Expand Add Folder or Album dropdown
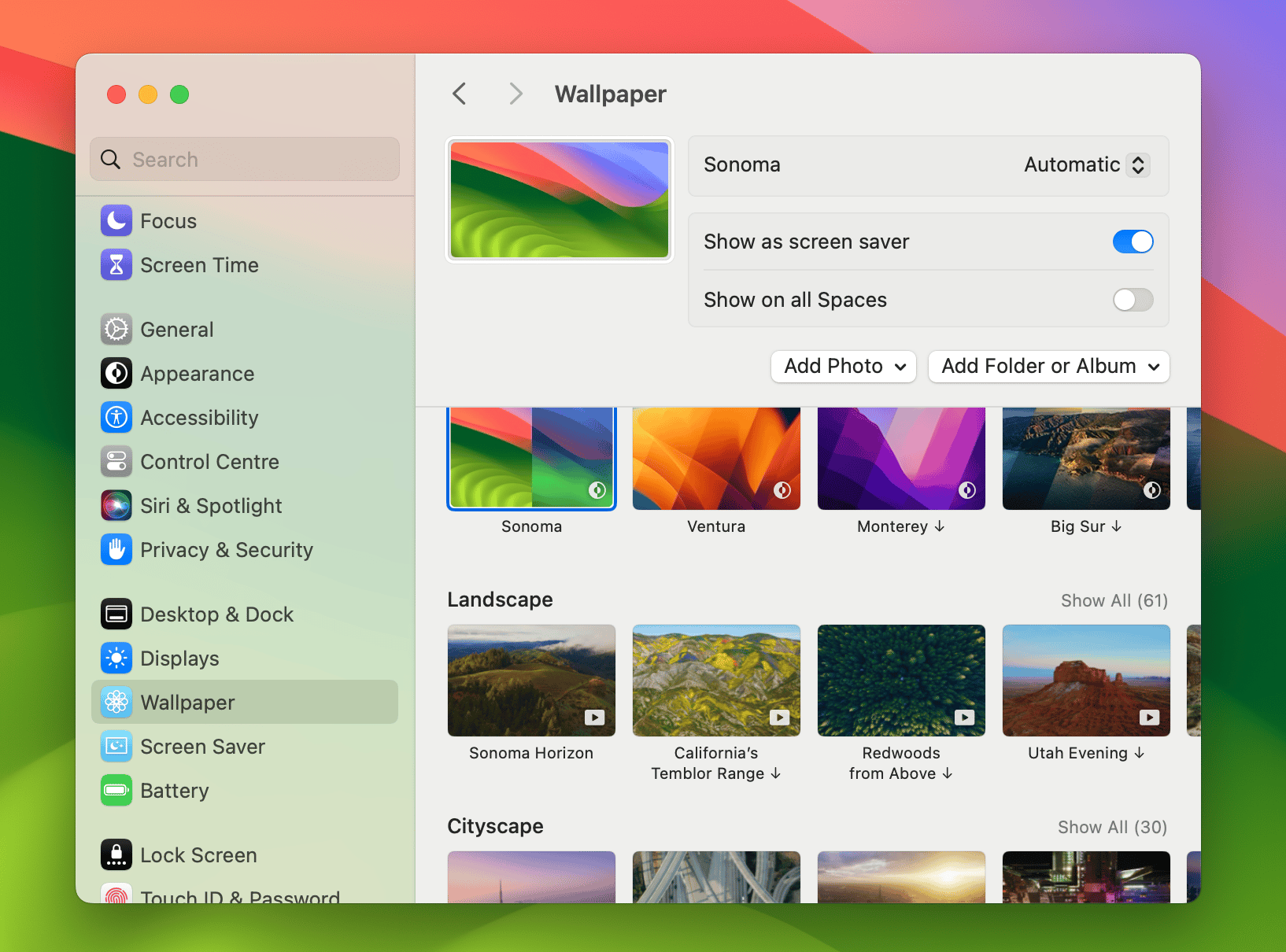 tap(1049, 367)
